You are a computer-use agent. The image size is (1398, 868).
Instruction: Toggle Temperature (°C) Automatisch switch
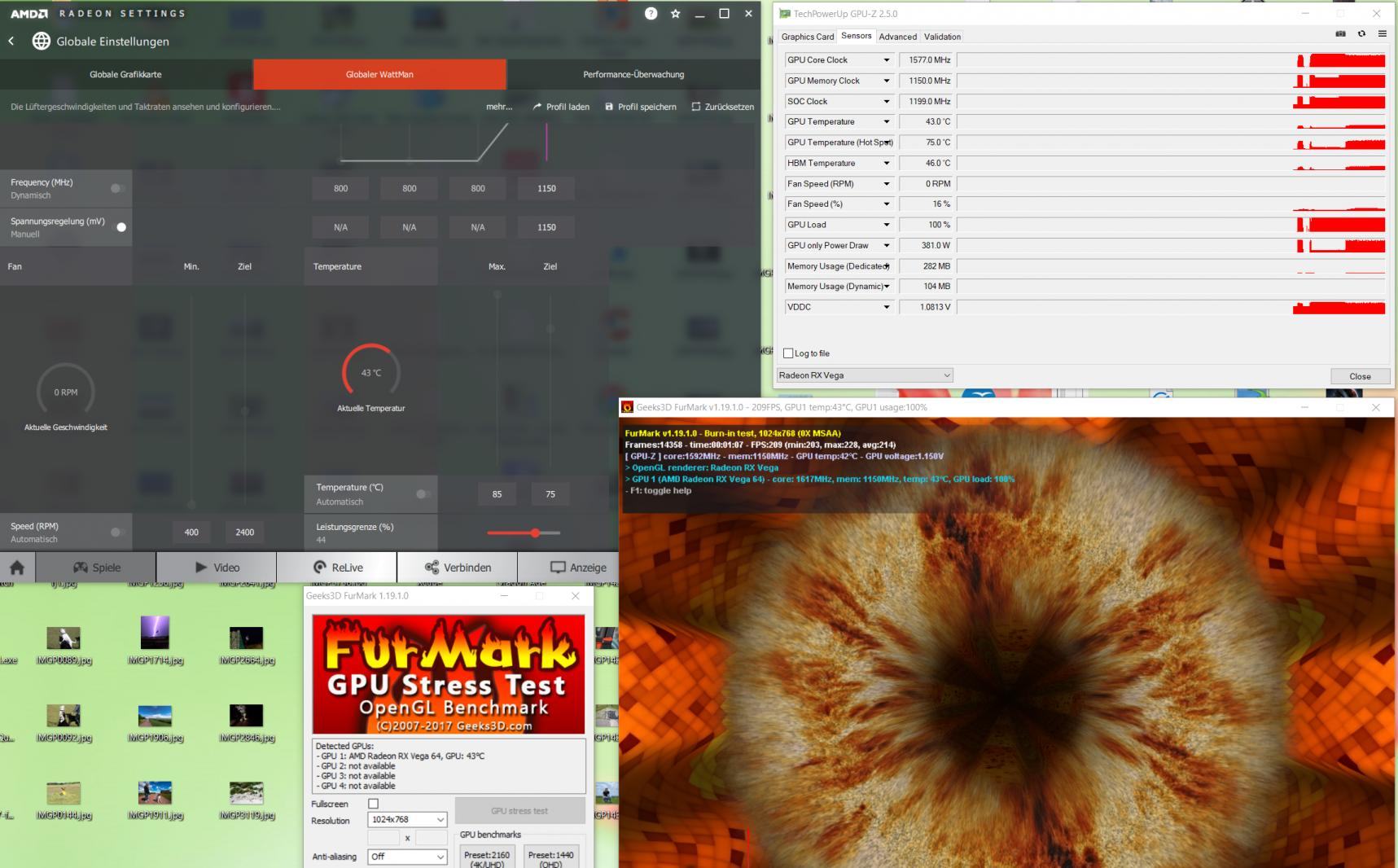pyautogui.click(x=423, y=493)
